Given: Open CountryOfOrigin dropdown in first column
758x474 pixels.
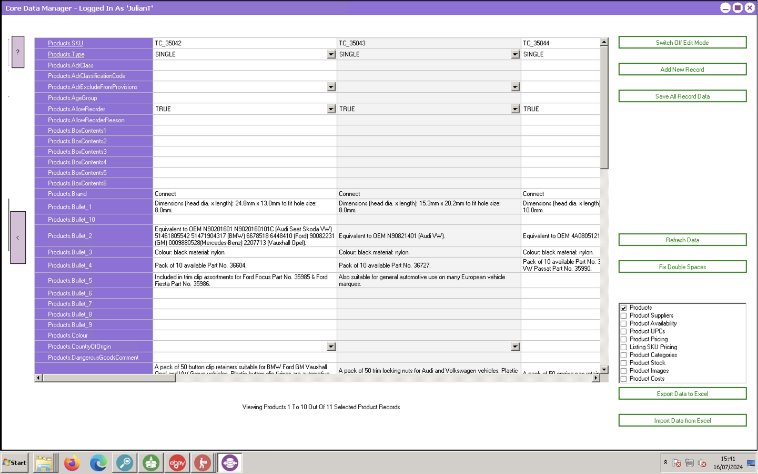Looking at the screenshot, I should pos(331,346).
